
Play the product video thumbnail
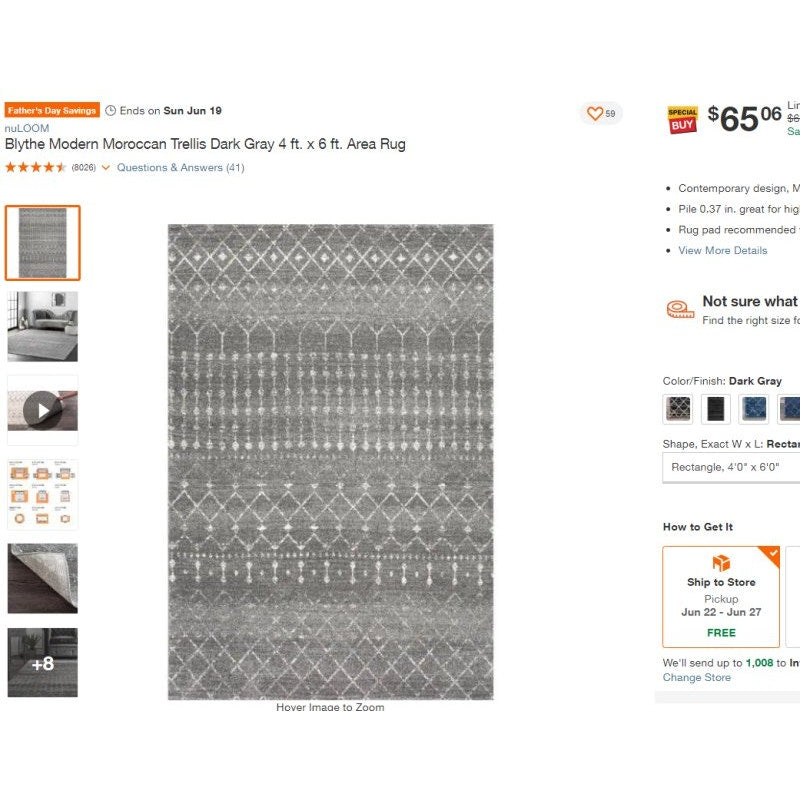42,410
